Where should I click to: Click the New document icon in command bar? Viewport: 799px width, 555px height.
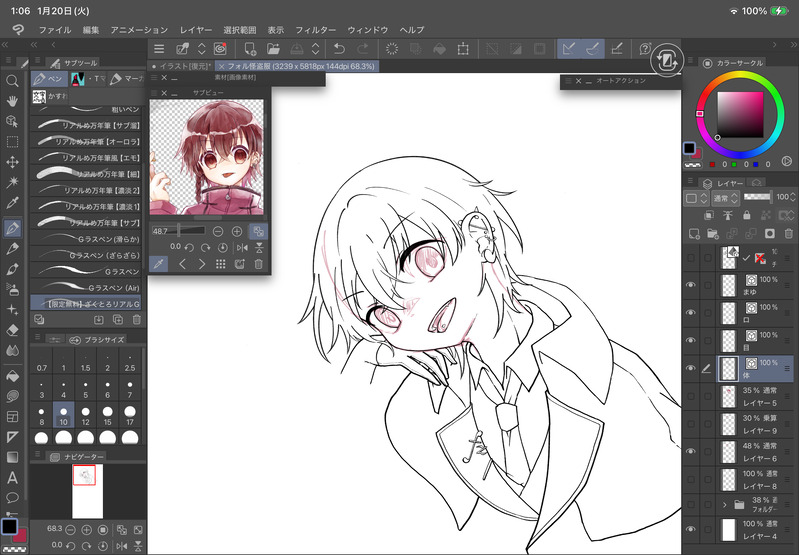(x=250, y=49)
